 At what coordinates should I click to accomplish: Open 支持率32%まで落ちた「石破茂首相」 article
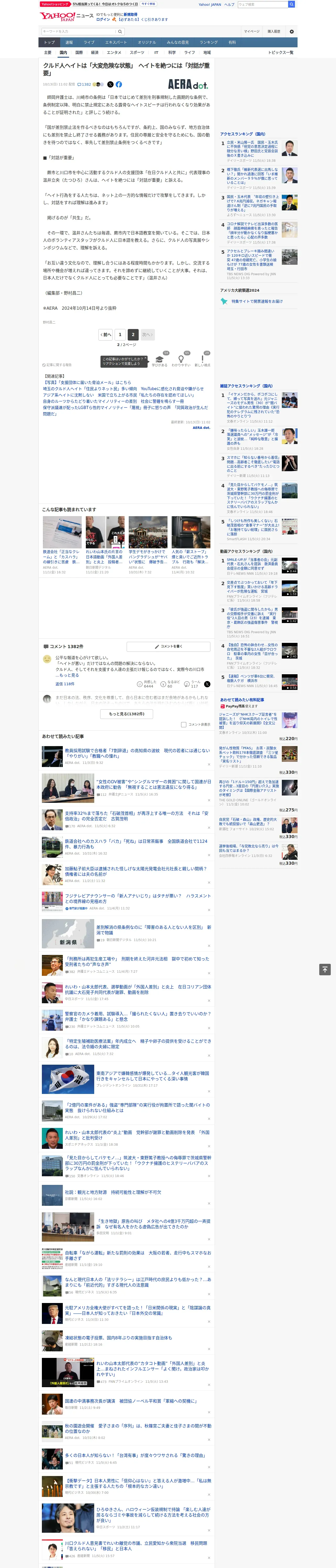pos(137,816)
